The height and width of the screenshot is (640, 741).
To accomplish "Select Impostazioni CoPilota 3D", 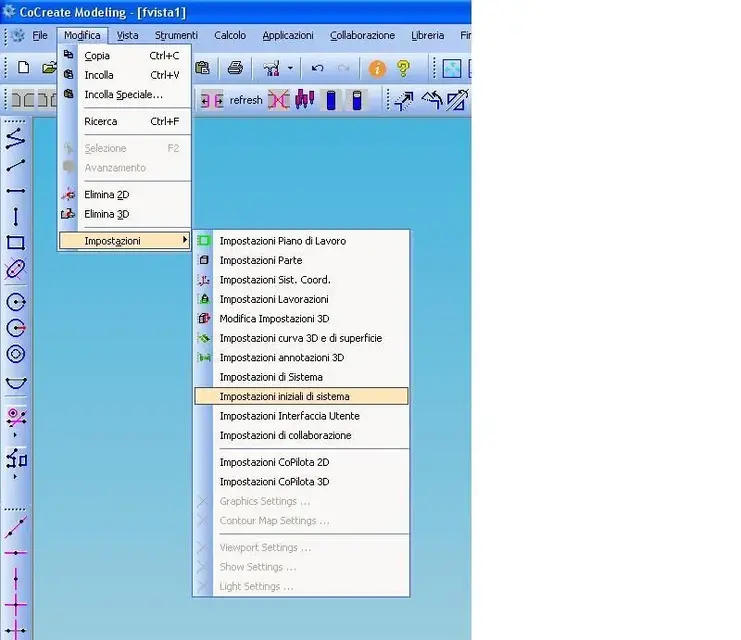I will tap(301, 482).
